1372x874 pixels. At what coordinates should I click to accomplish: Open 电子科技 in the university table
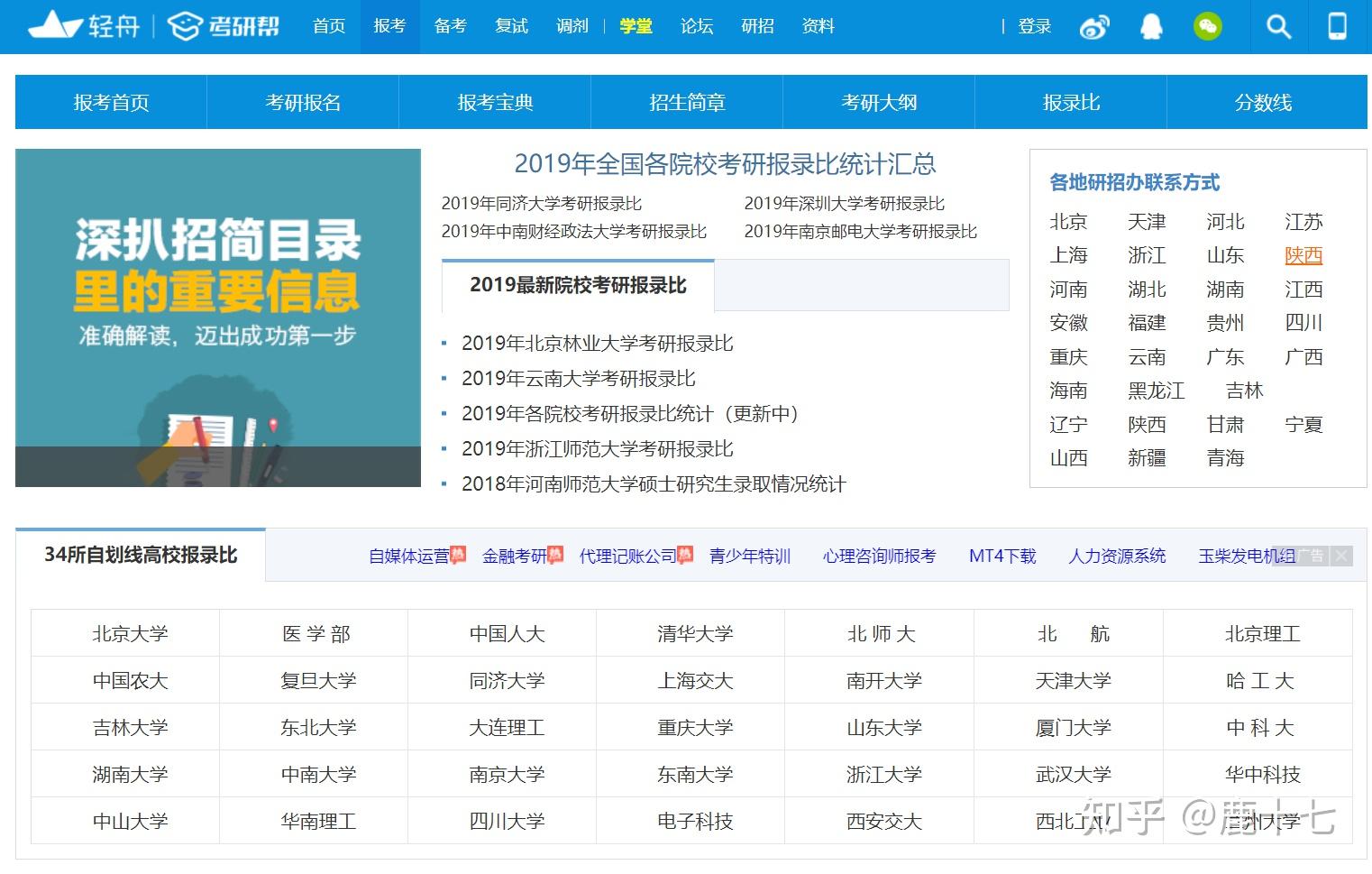click(695, 822)
